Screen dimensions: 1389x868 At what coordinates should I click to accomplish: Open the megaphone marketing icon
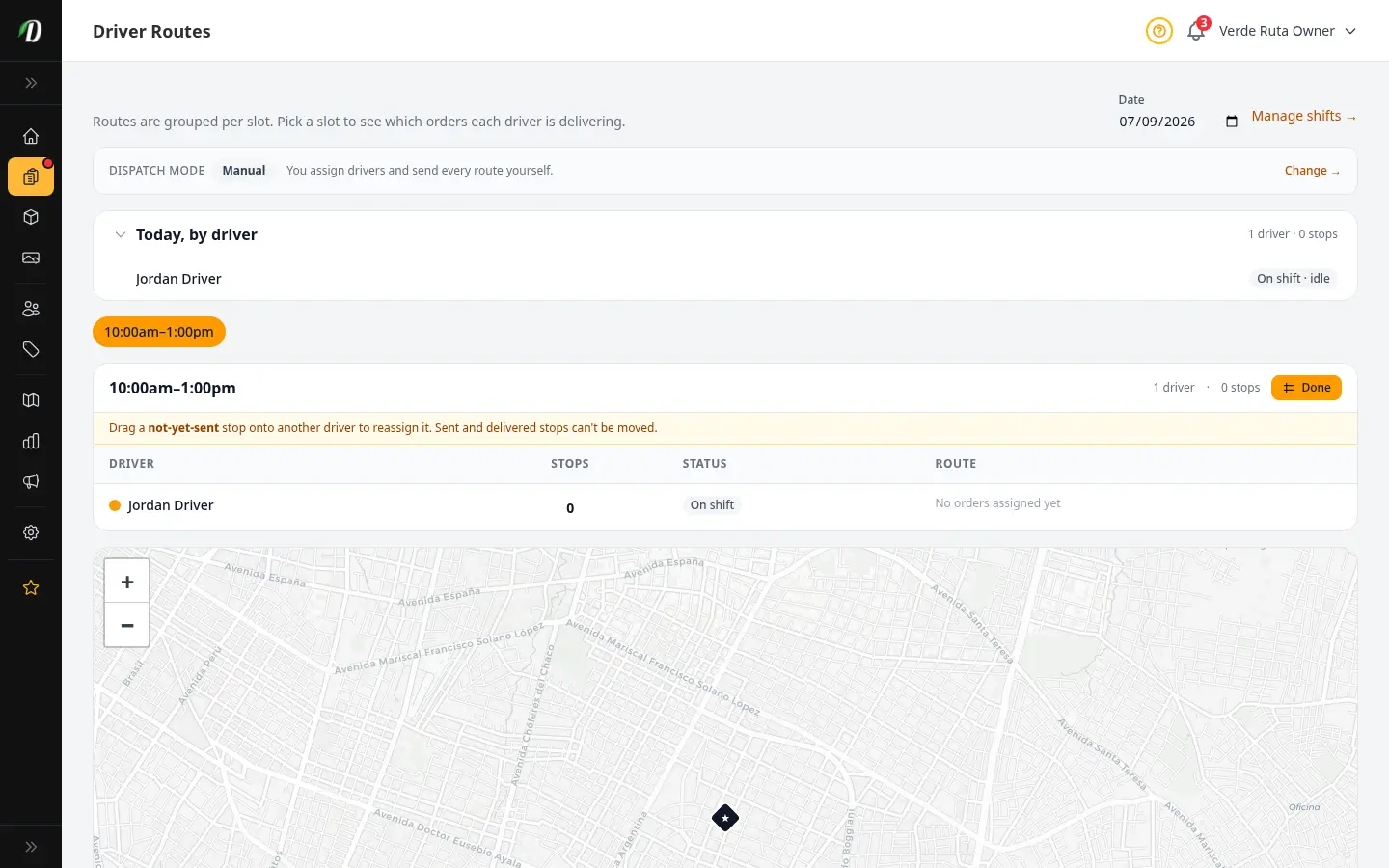pyautogui.click(x=31, y=481)
